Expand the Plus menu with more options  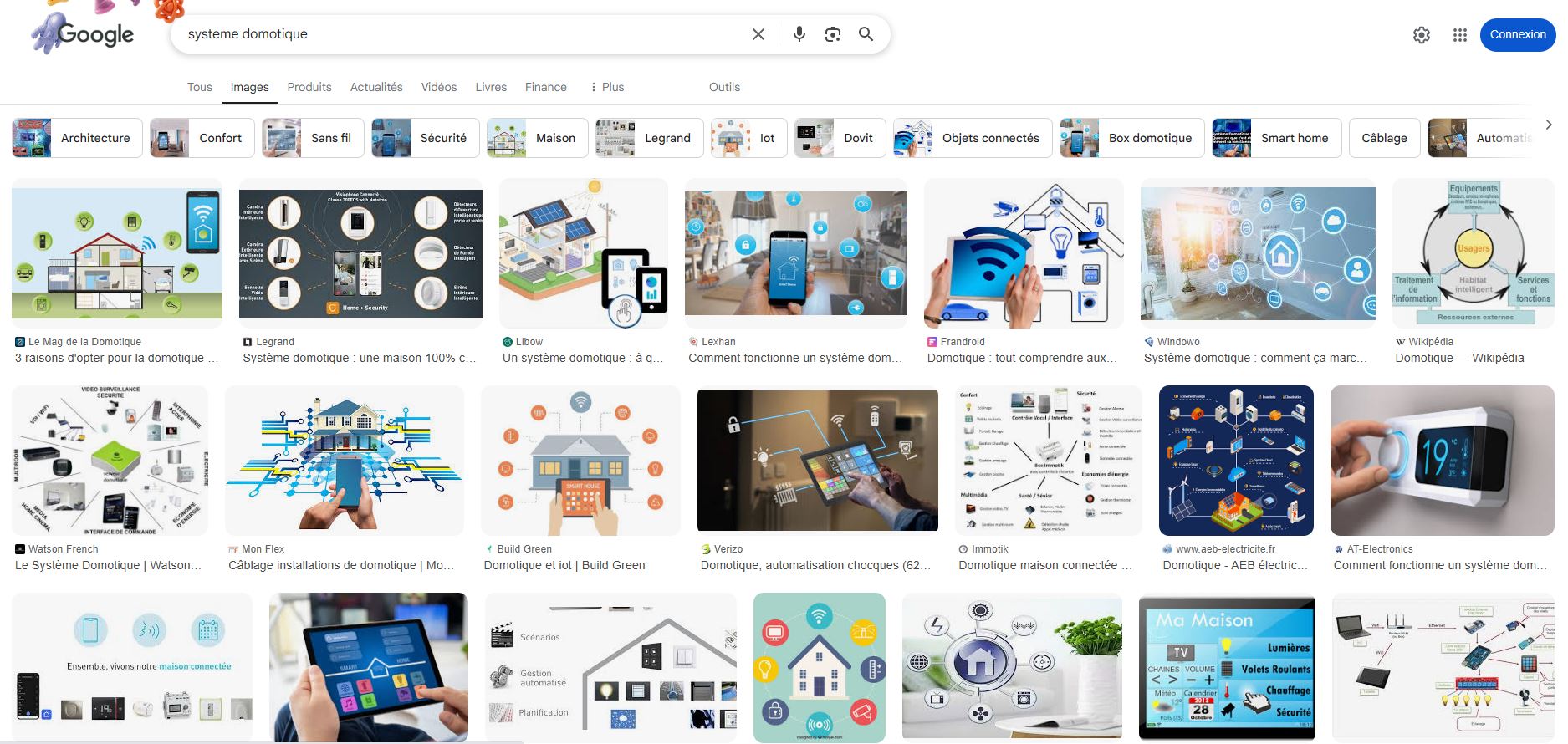coord(607,87)
